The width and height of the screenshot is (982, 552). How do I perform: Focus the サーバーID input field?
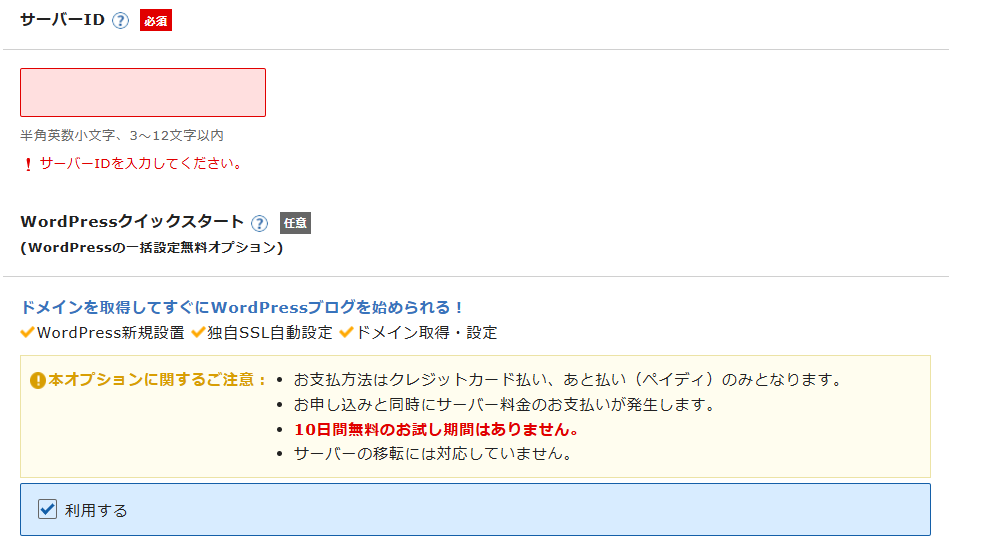tap(143, 92)
